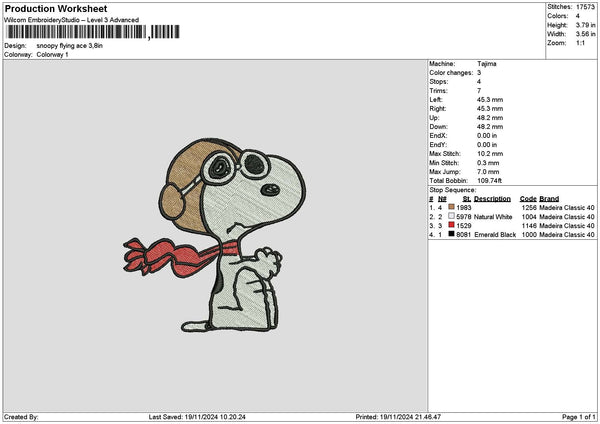The image size is (600, 424).
Task: Click the 'Last Saved: 19/11/2024' footer entry
Action: [x=197, y=417]
